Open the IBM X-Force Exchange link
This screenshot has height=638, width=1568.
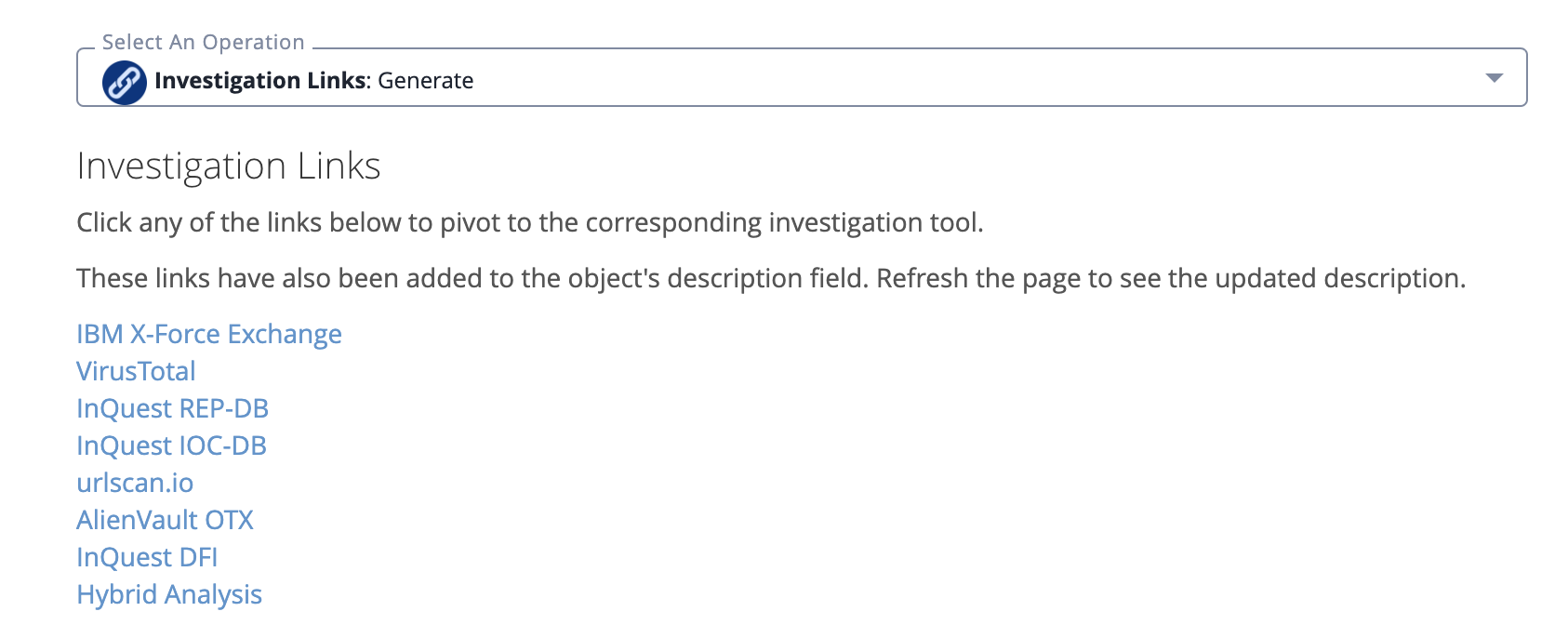pyautogui.click(x=209, y=334)
